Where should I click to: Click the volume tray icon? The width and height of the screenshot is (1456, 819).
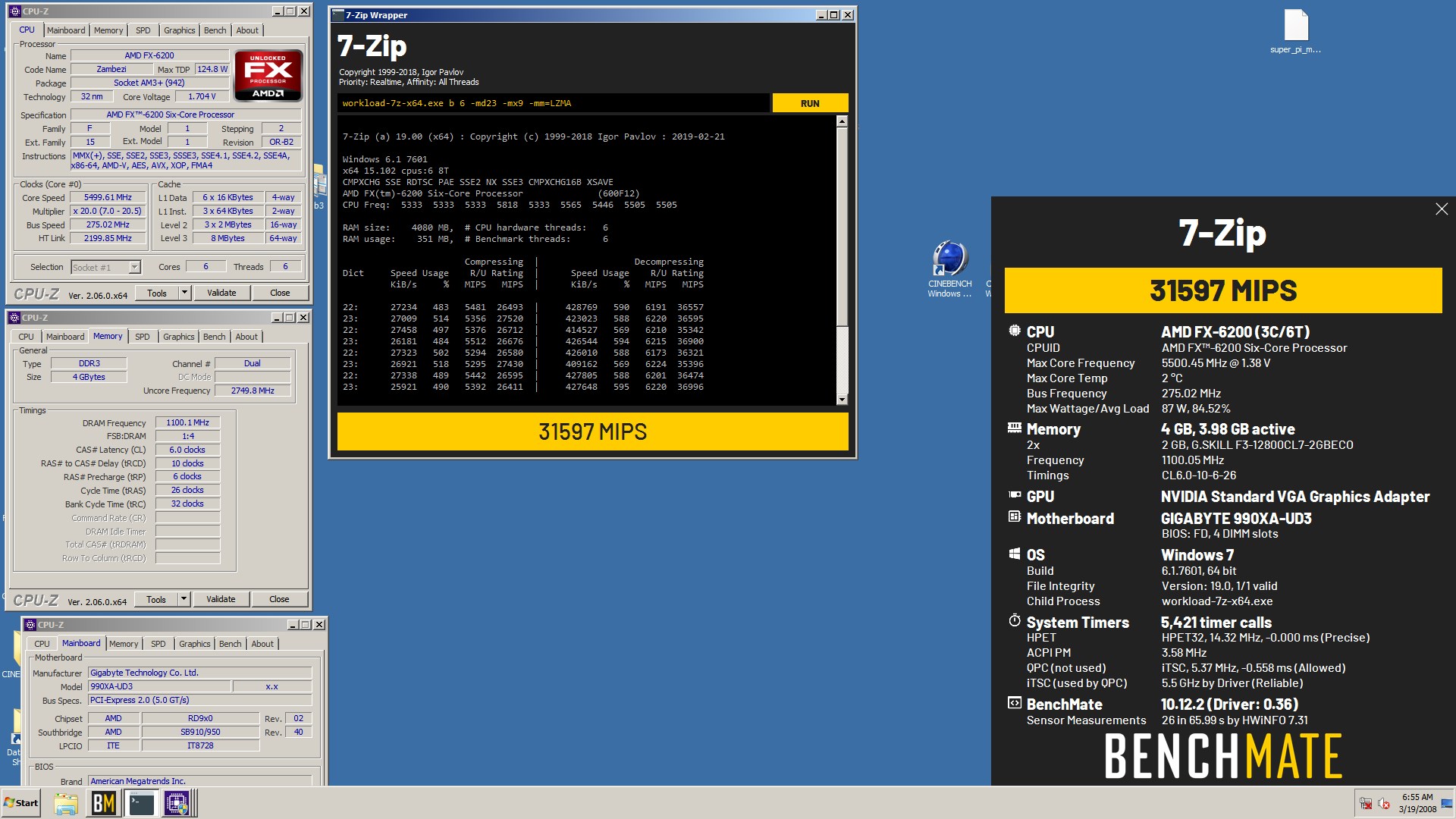coord(1384,804)
